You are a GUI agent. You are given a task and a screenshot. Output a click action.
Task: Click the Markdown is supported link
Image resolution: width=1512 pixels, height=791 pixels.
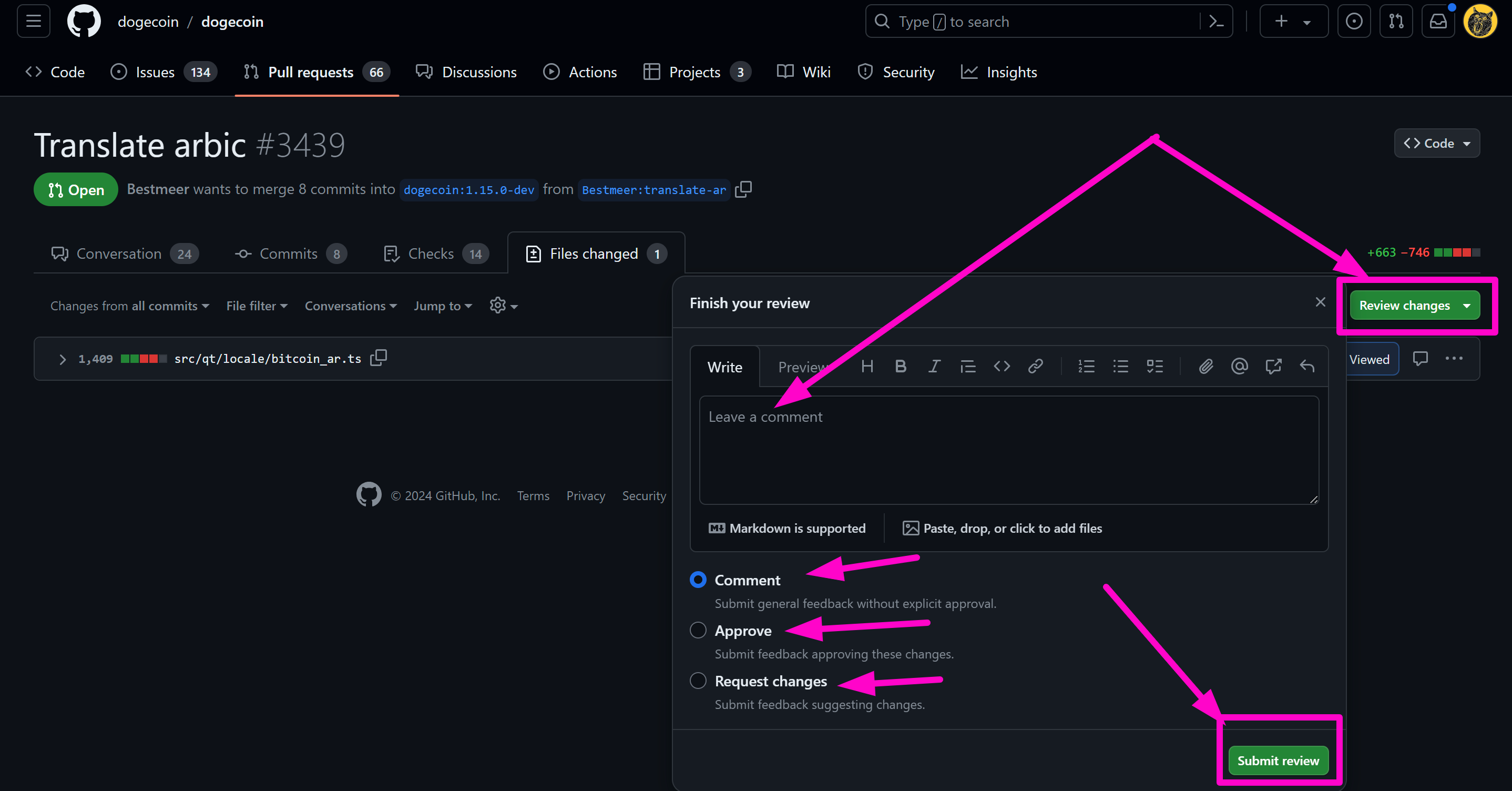click(787, 528)
